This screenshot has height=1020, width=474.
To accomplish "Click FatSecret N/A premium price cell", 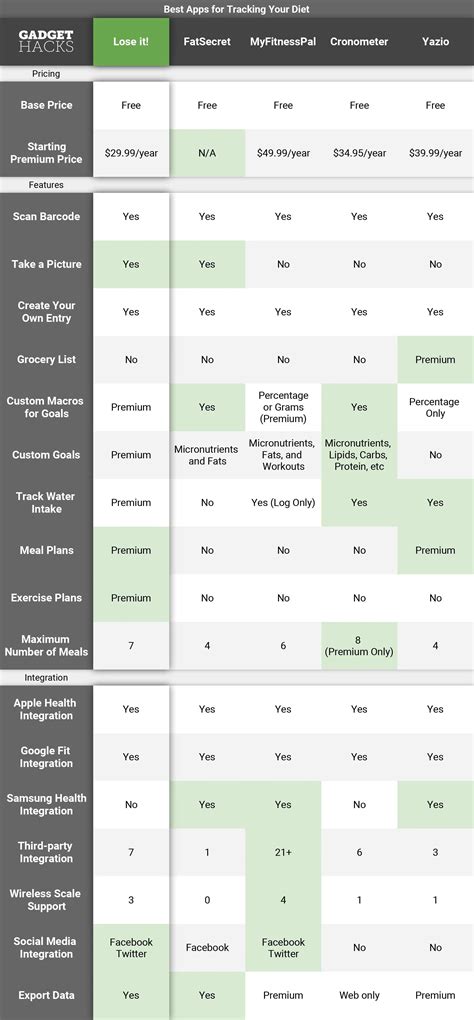I will tap(207, 153).
